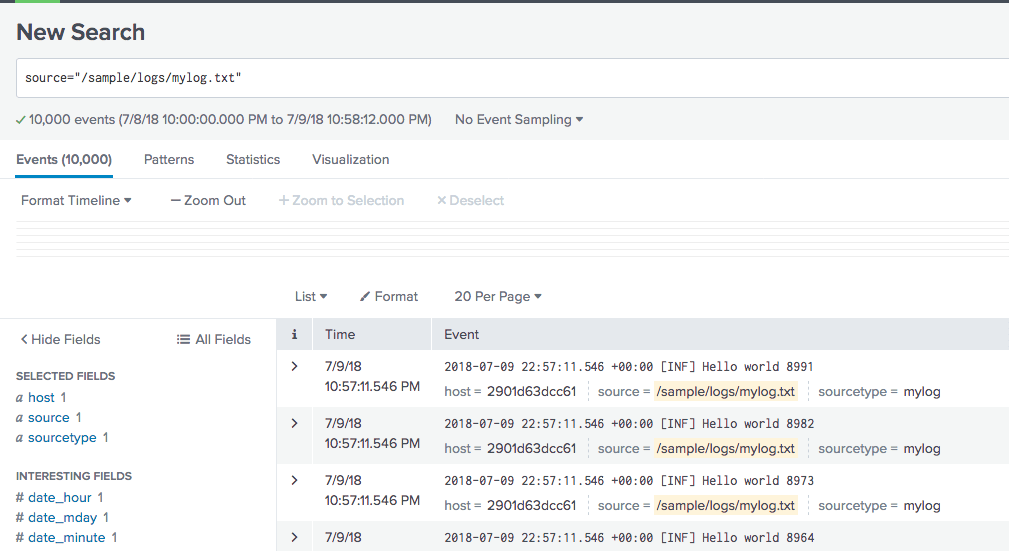
Task: Expand the Hello world 8973 event row
Action: click(294, 480)
